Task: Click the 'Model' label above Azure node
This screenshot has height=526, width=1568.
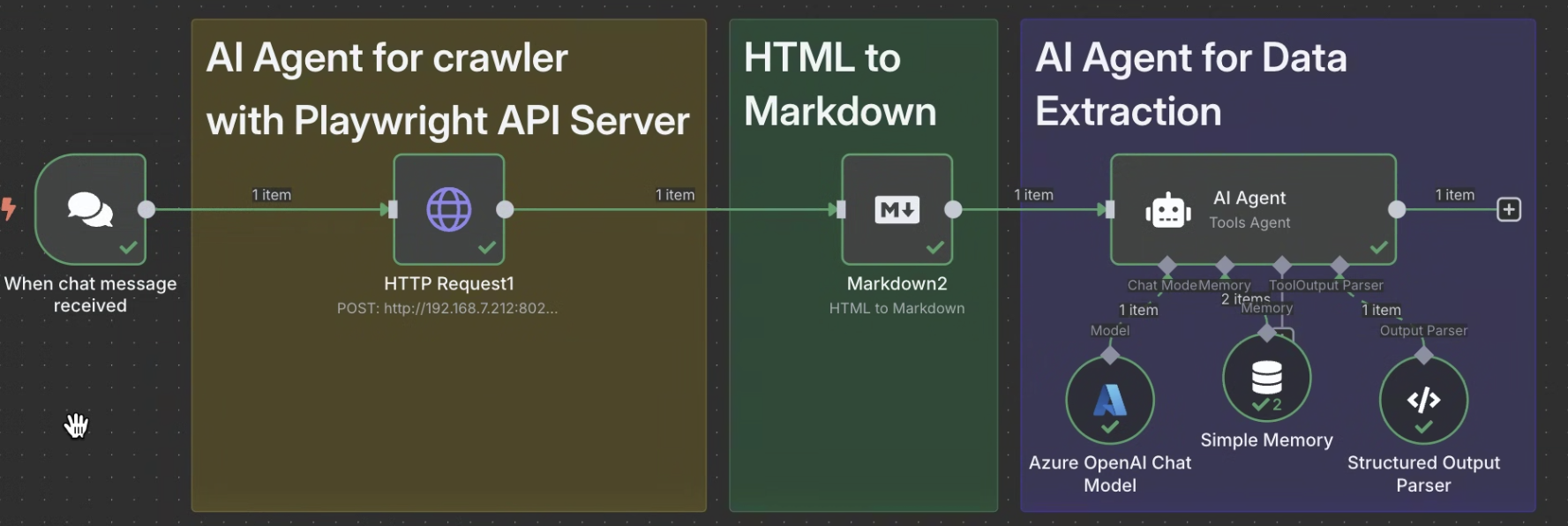Action: 1110,330
